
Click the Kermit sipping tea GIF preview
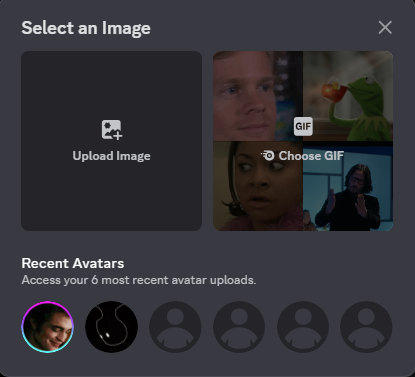tap(348, 96)
